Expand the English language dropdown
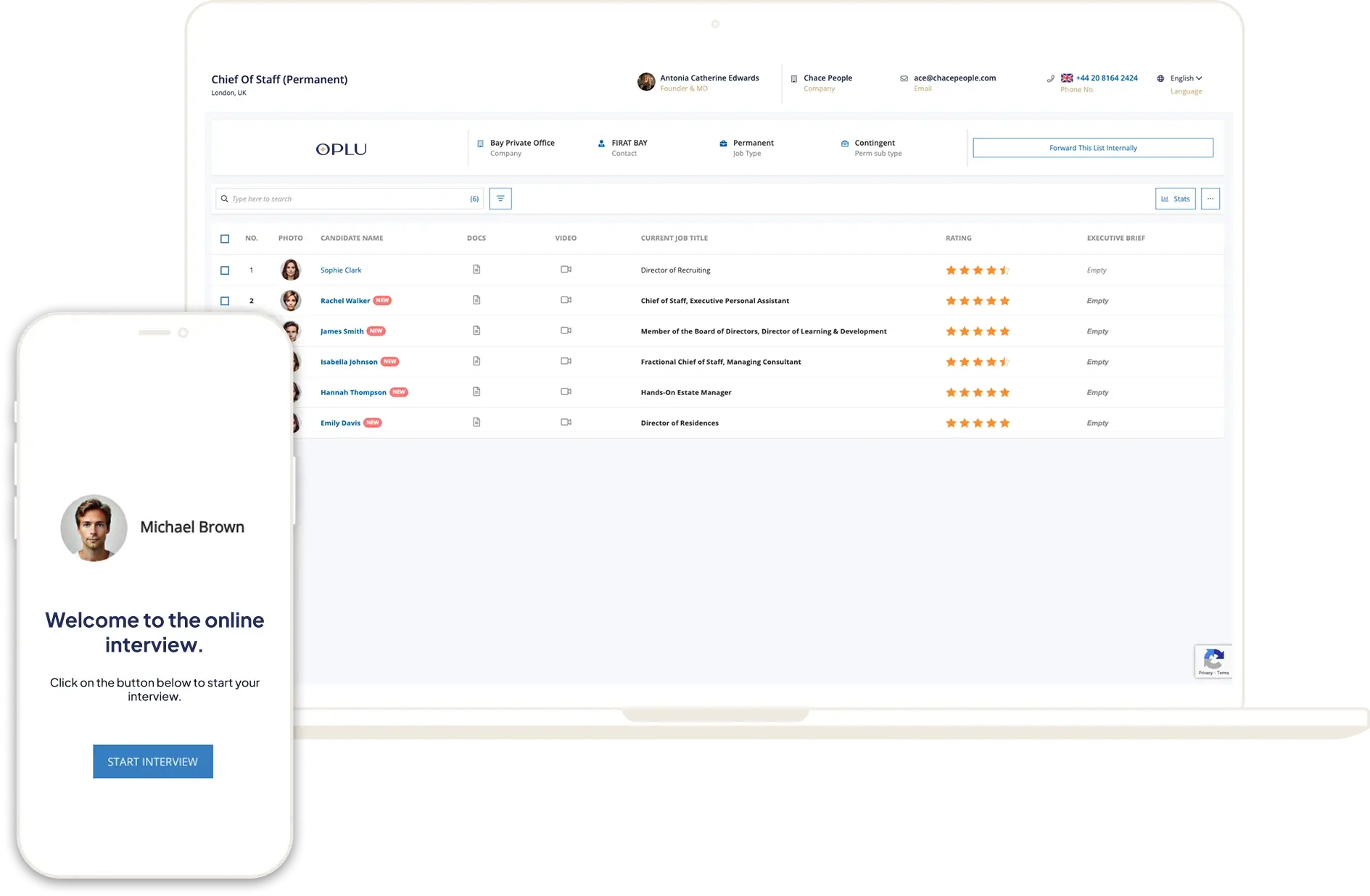 (1186, 78)
